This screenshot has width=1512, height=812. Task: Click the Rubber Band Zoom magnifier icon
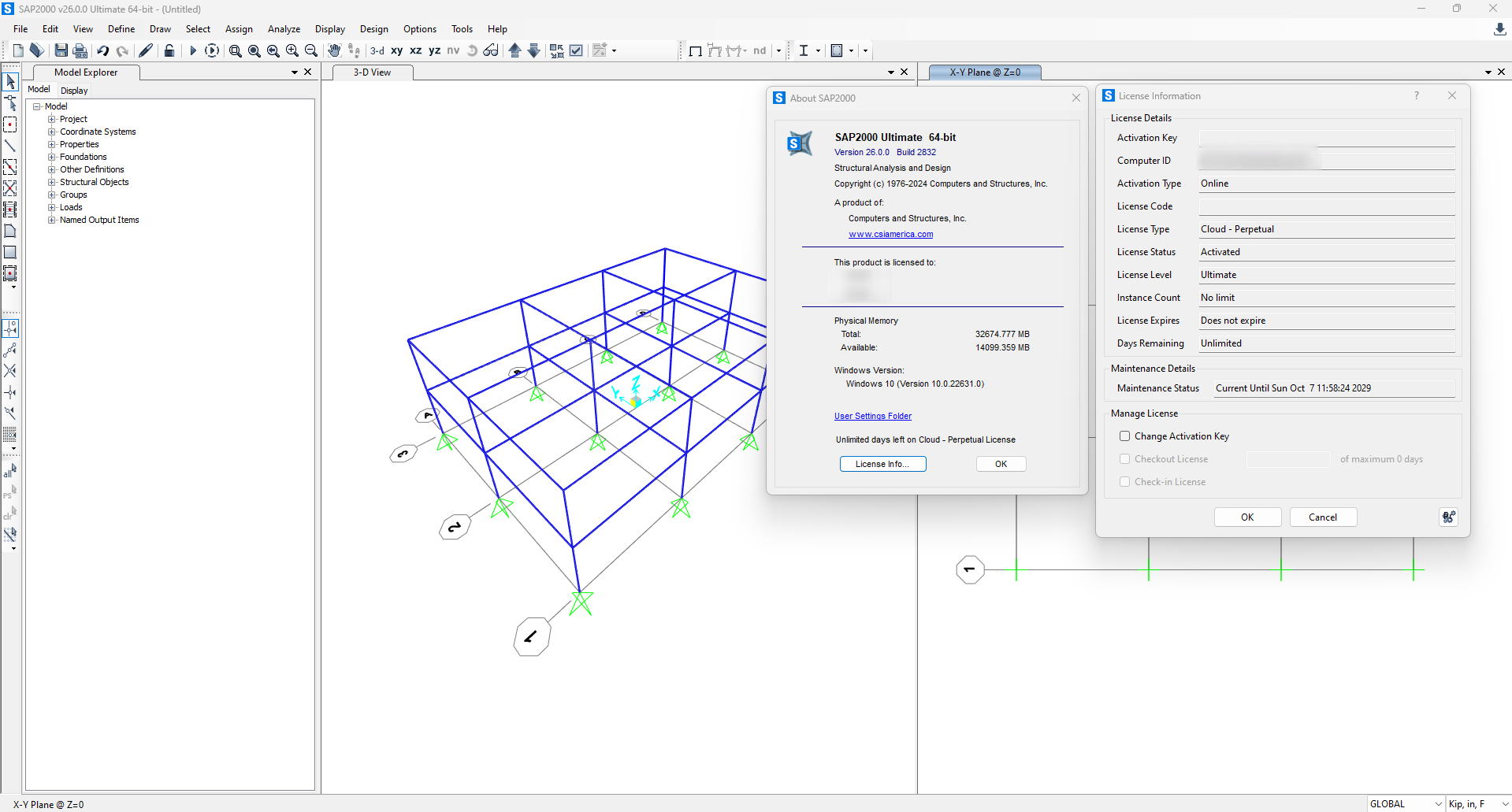click(x=235, y=50)
